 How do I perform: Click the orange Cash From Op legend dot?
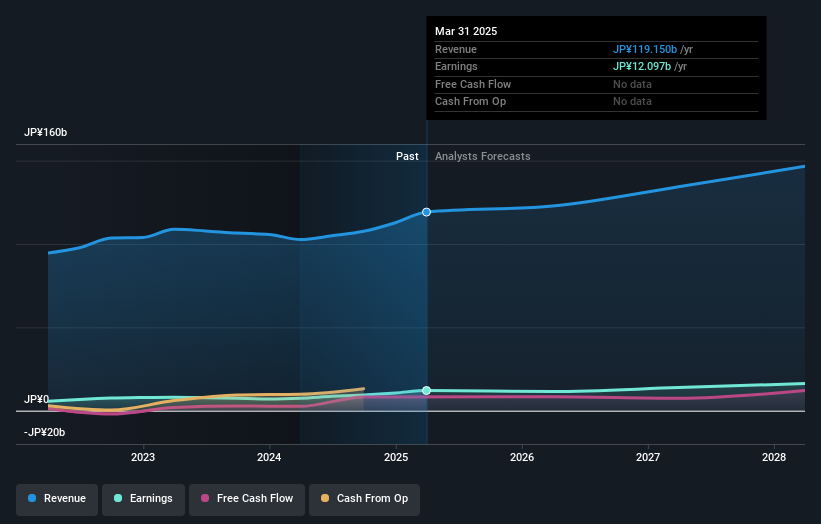(x=325, y=498)
